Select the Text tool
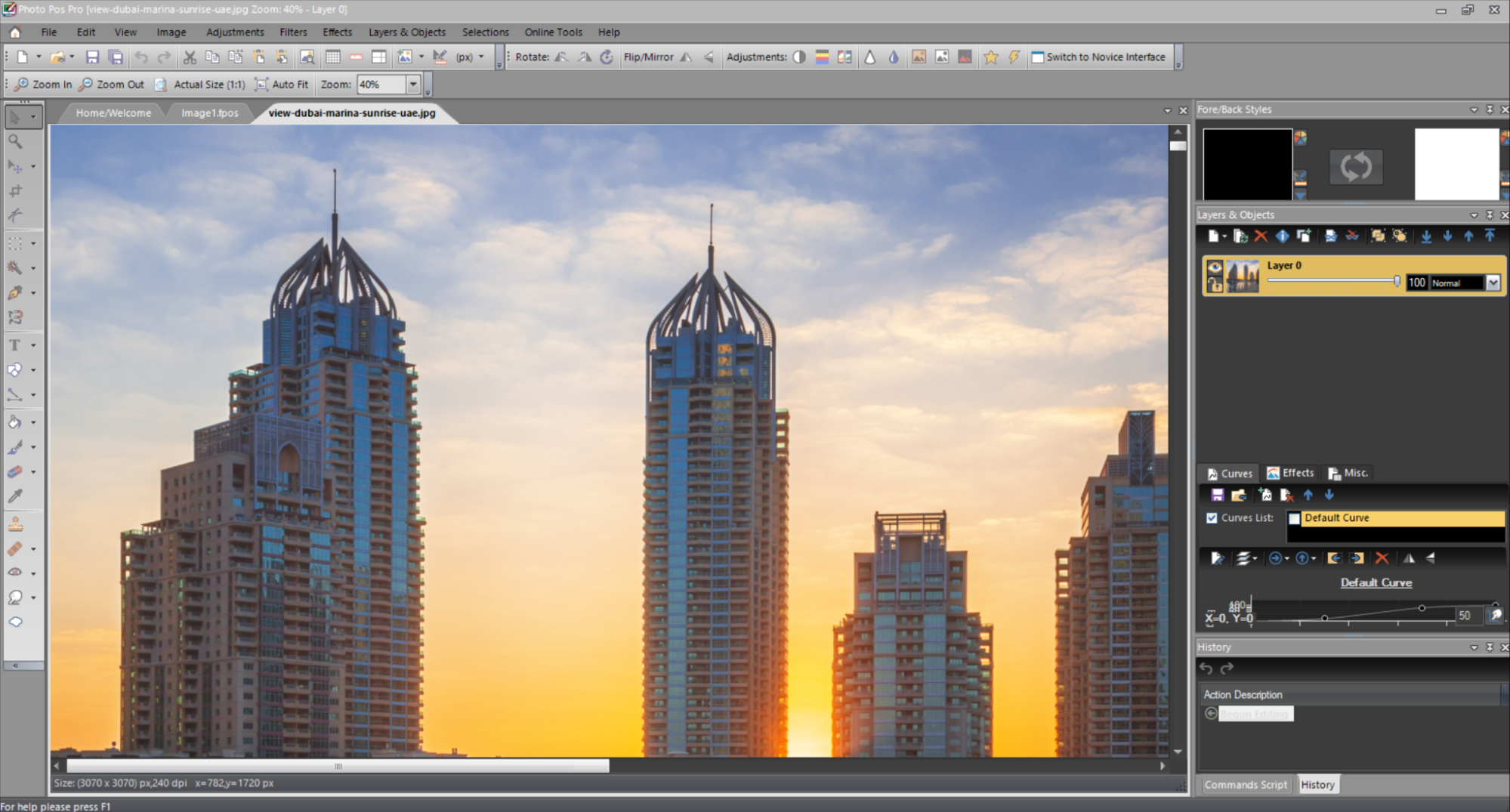Screen dimensions: 1510x812 (x=14, y=345)
